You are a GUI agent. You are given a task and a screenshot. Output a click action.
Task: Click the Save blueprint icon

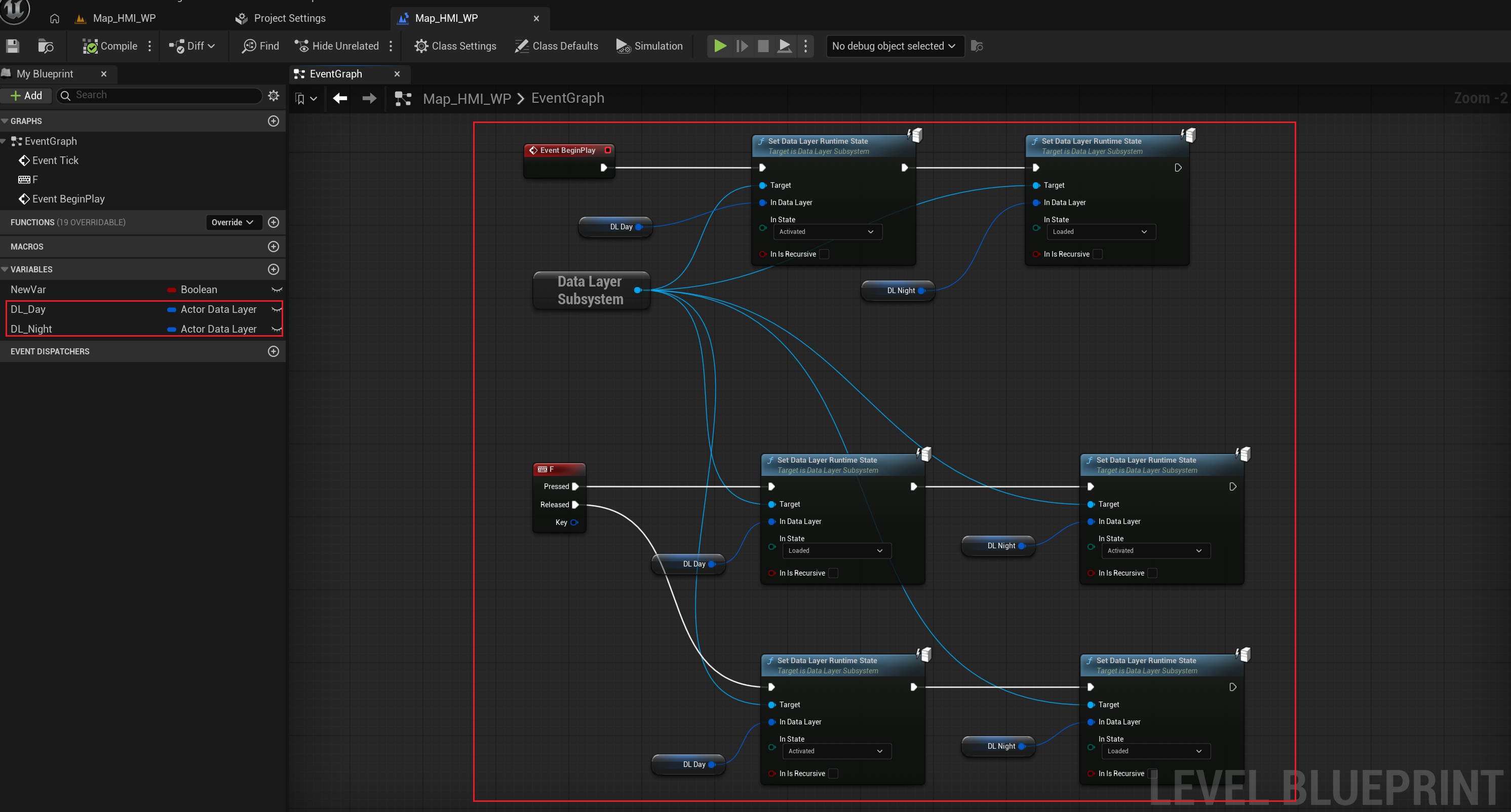[13, 46]
